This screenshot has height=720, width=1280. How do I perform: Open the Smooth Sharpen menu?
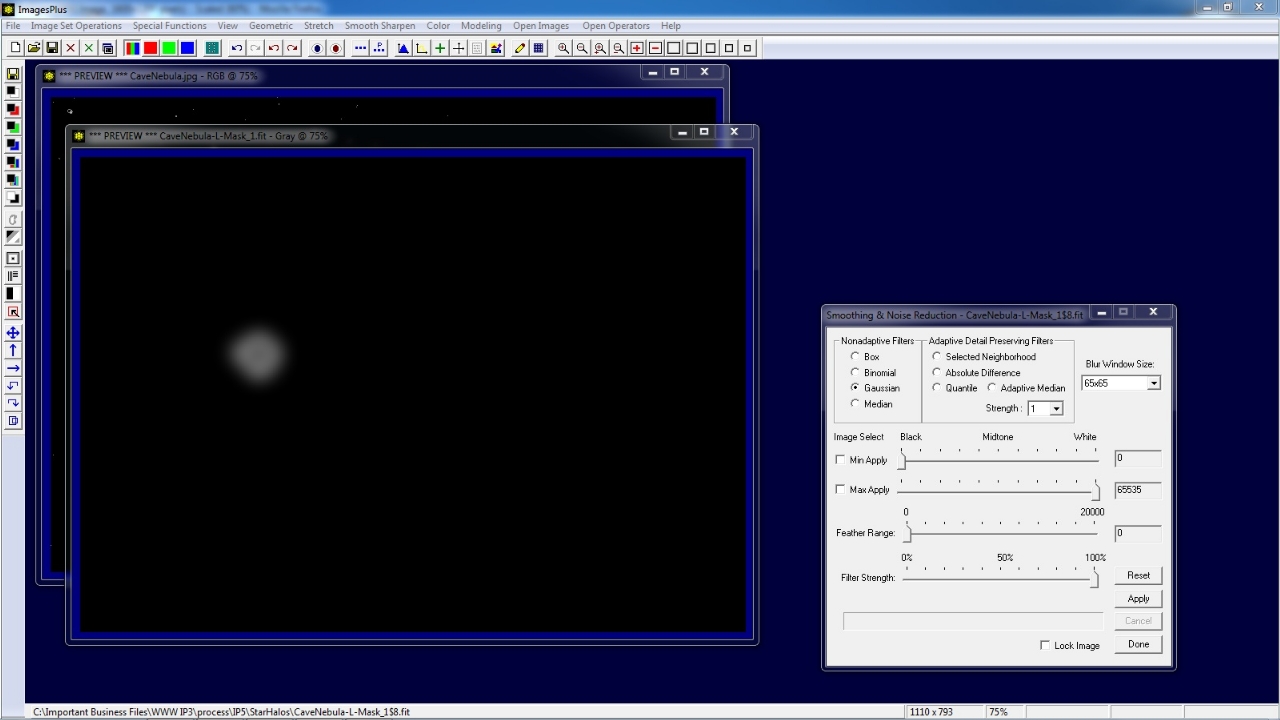(380, 26)
